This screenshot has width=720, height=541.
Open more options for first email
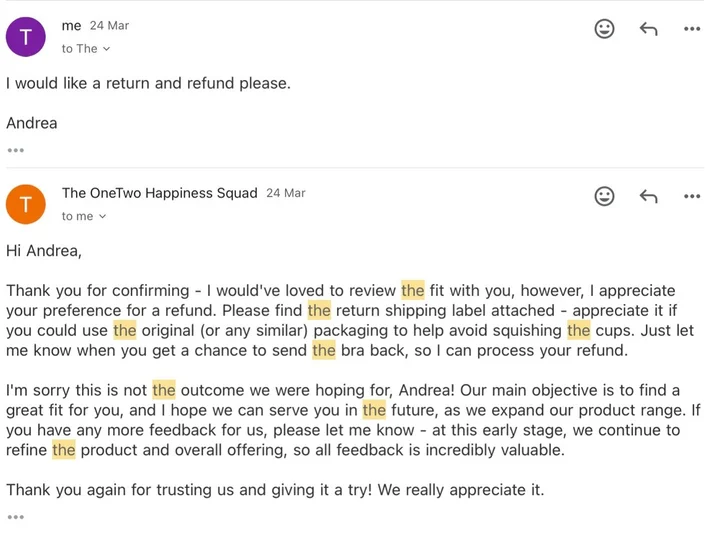coord(692,29)
